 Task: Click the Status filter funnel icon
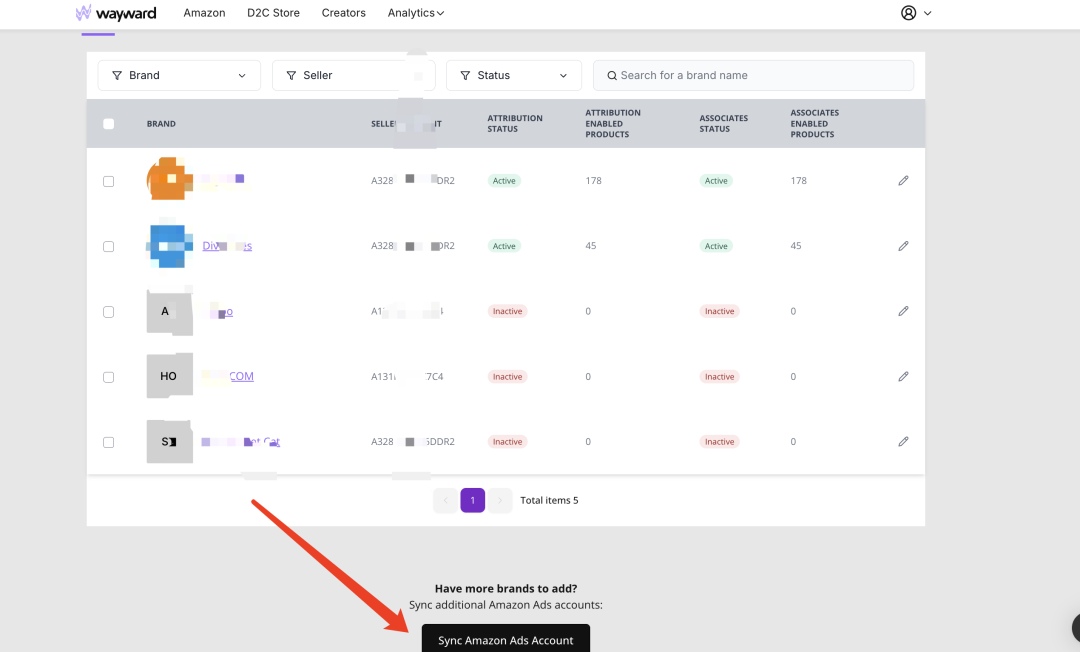pos(466,76)
